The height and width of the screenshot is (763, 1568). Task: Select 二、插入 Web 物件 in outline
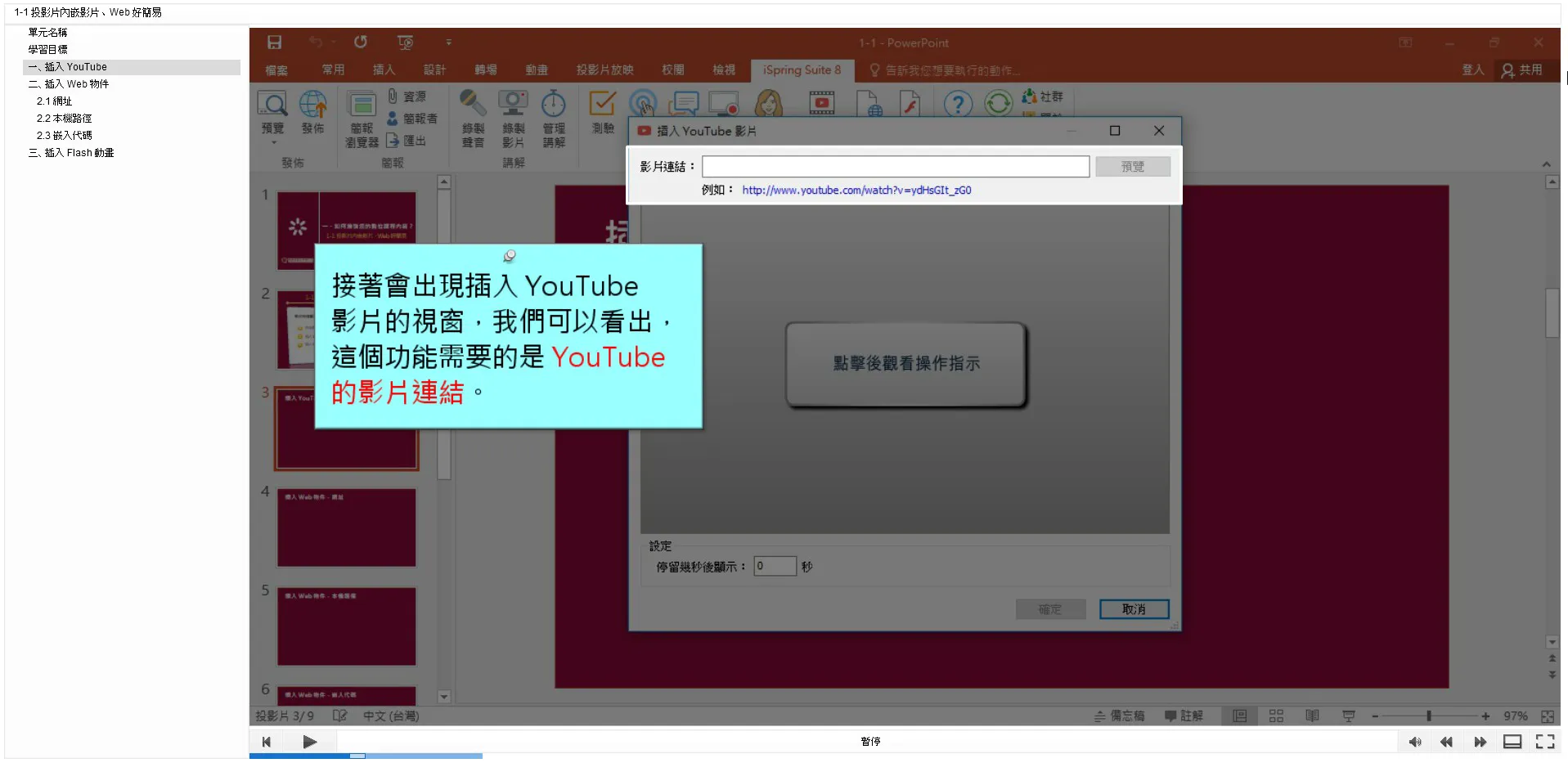point(76,84)
